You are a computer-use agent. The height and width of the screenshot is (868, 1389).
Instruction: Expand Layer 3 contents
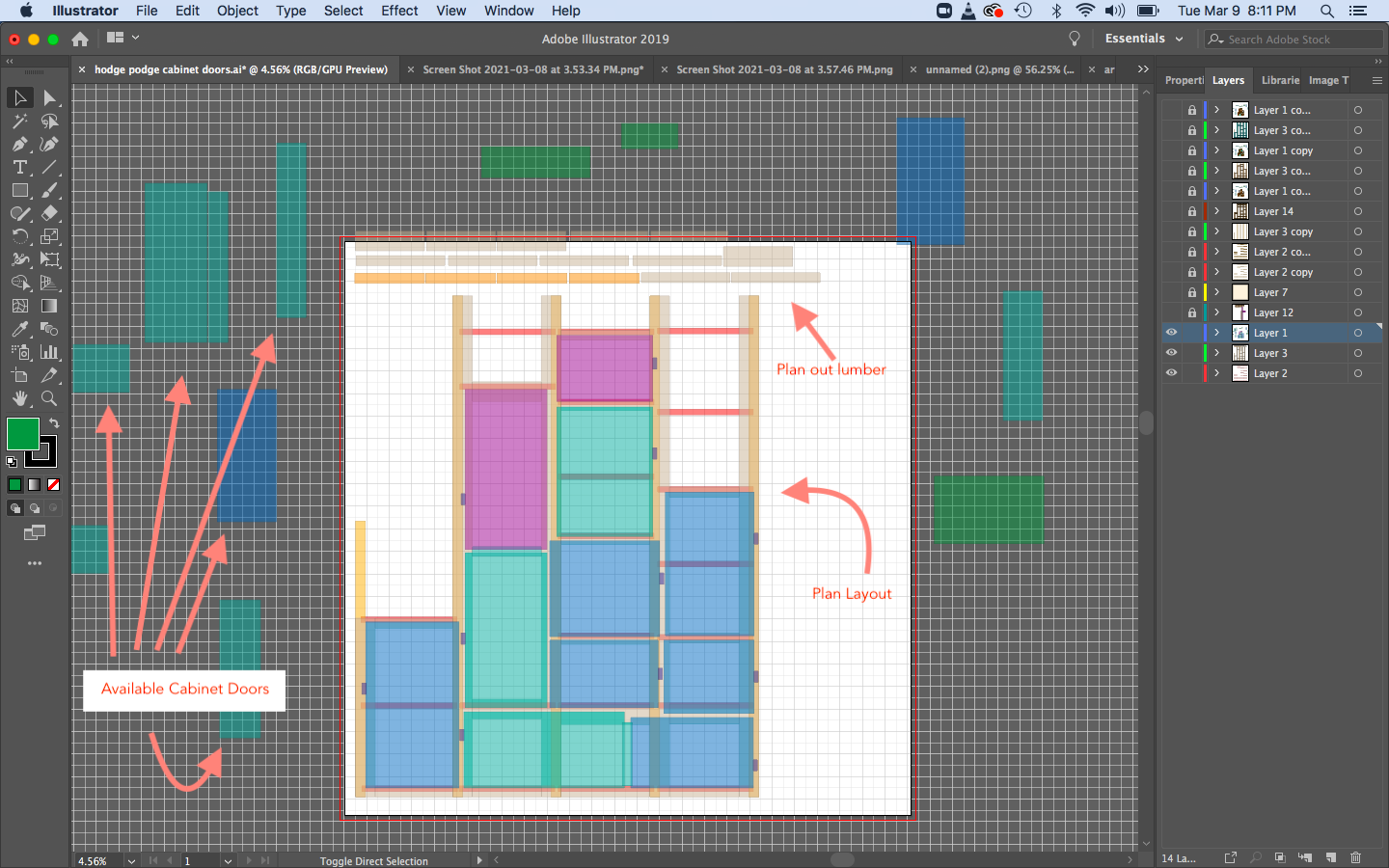point(1217,353)
